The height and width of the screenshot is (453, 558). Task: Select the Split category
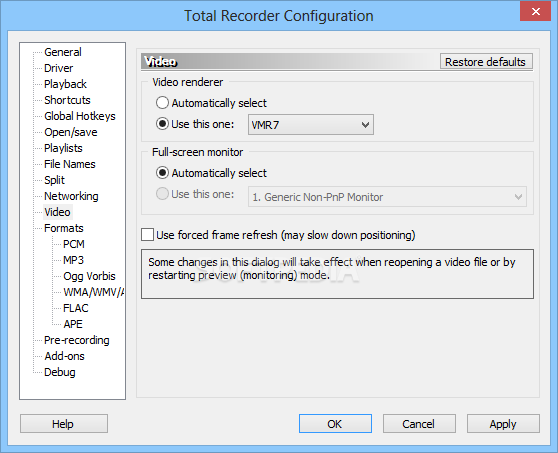[54, 180]
